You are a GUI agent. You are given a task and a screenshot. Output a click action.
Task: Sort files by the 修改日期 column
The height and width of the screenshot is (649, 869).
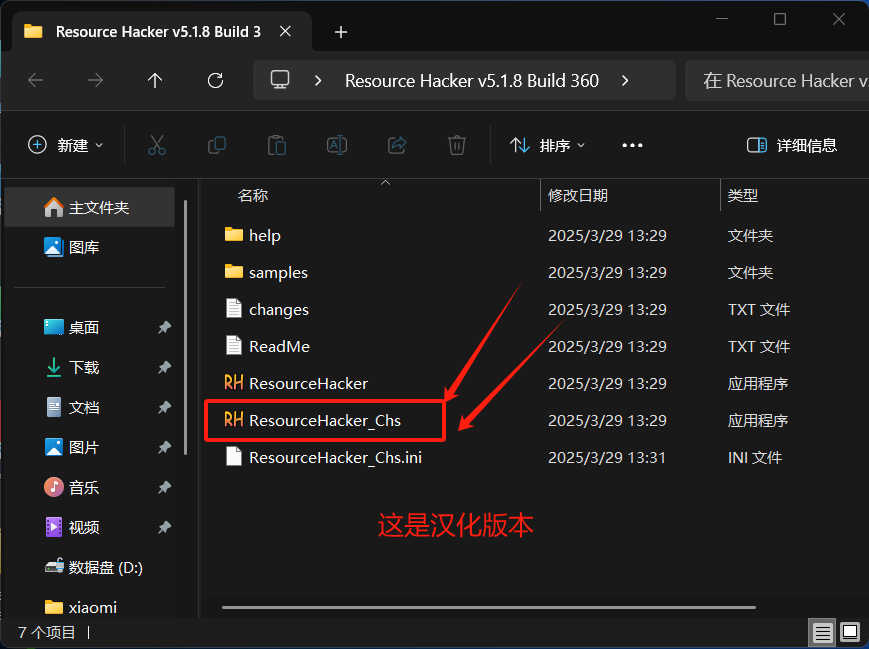pyautogui.click(x=577, y=196)
